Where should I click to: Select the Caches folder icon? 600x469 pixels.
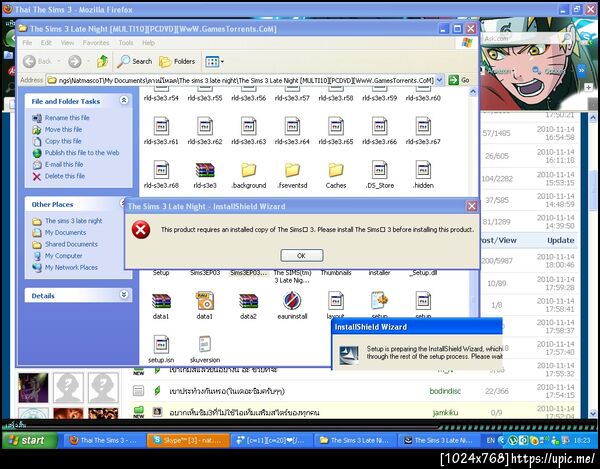(336, 170)
